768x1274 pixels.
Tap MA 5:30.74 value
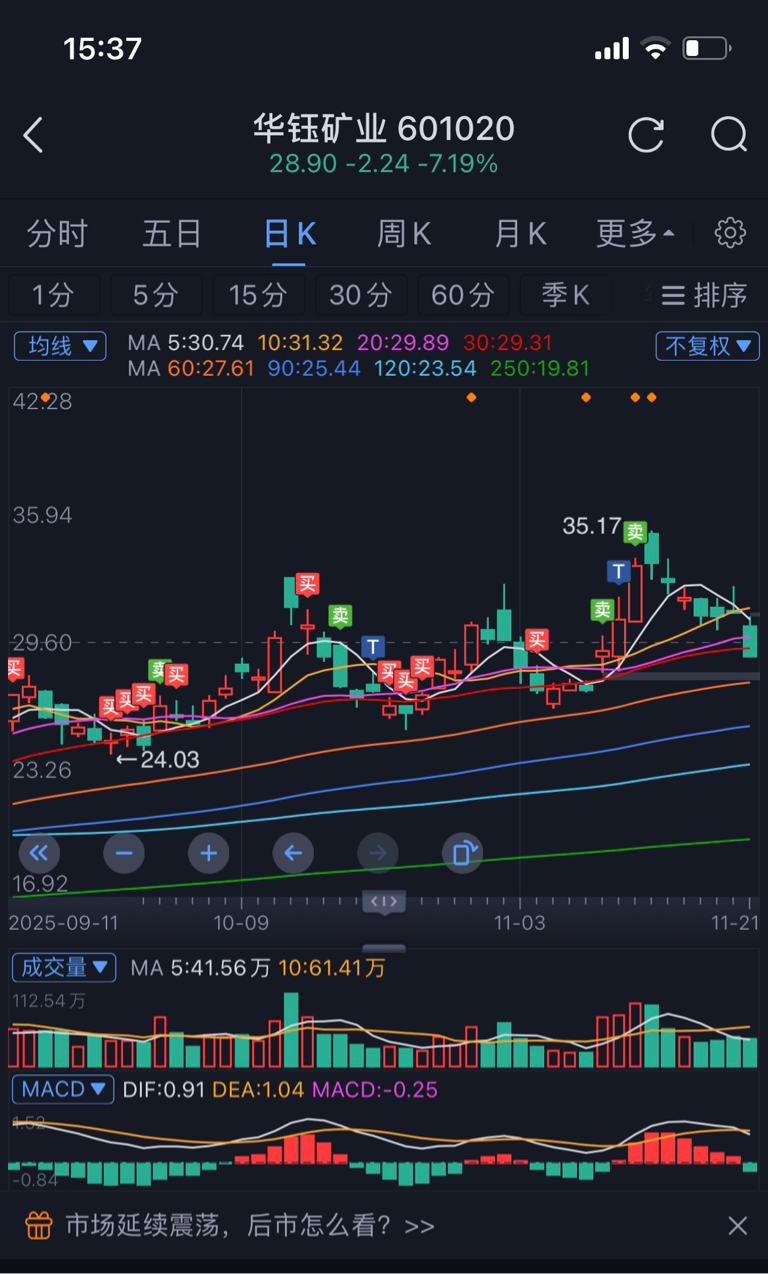205,343
